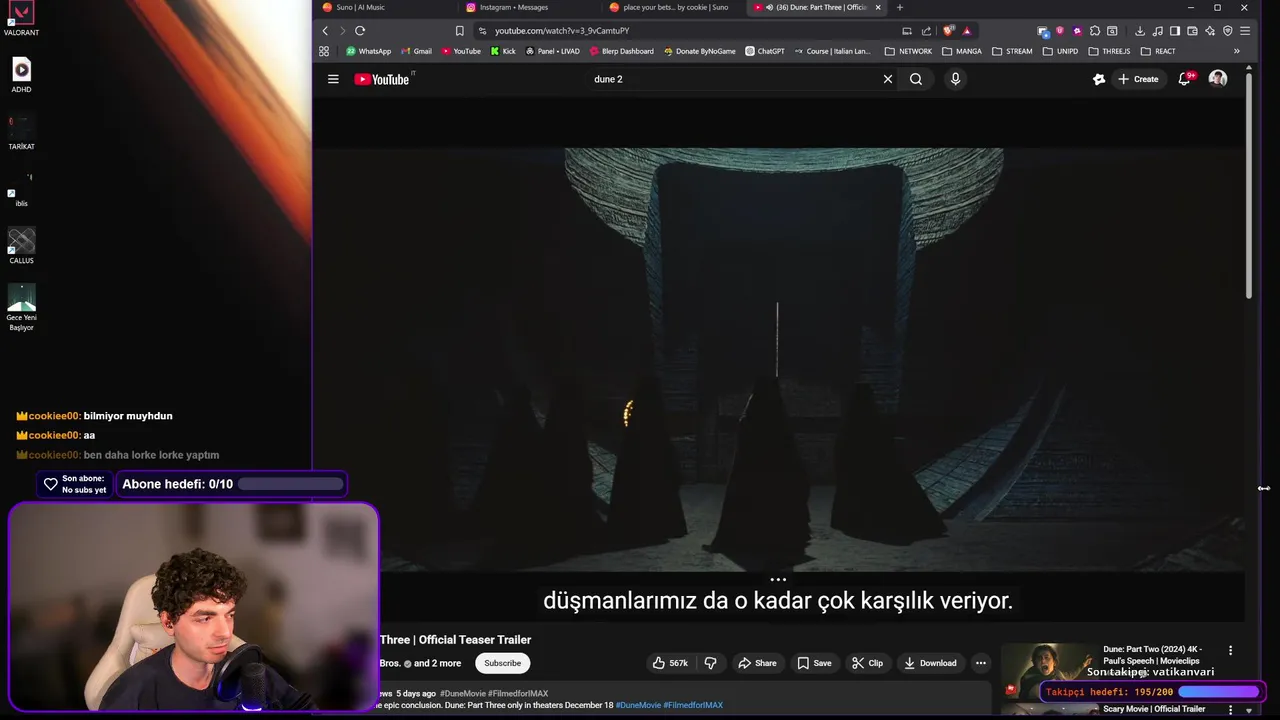Screen dimensions: 1280x720
Task: Save the video to a playlist
Action: [x=814, y=663]
